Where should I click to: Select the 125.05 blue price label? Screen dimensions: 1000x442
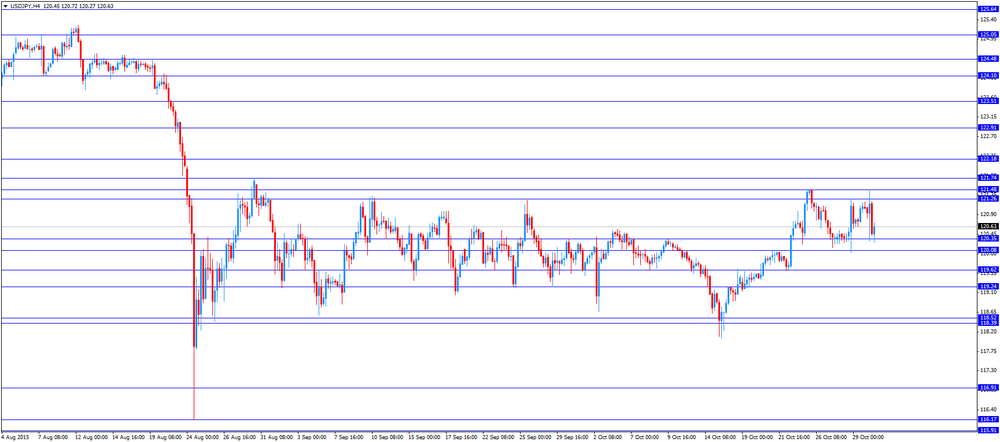click(988, 34)
